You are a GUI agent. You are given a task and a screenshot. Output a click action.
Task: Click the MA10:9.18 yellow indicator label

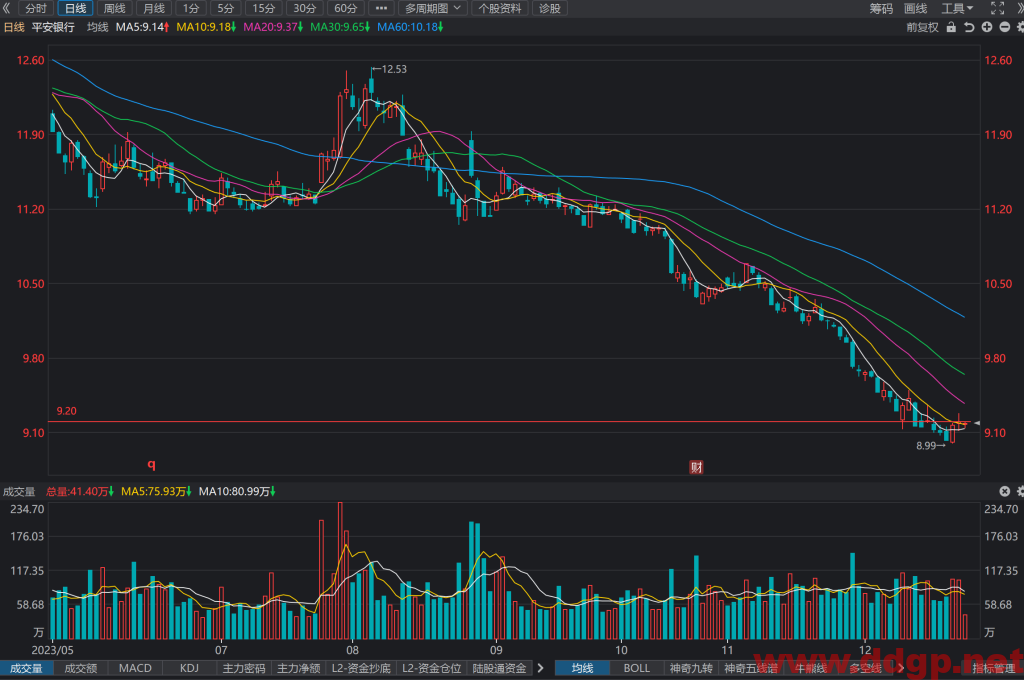[206, 27]
